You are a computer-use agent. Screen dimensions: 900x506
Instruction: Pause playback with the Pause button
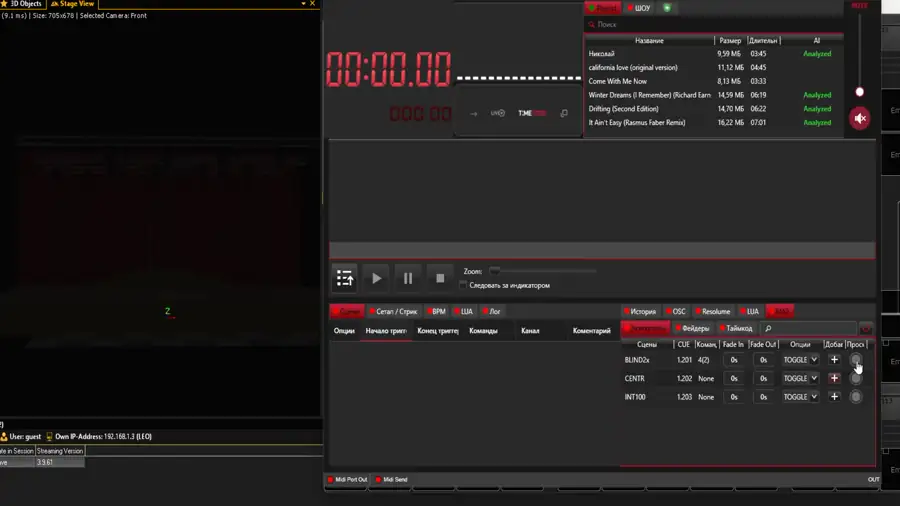[408, 278]
